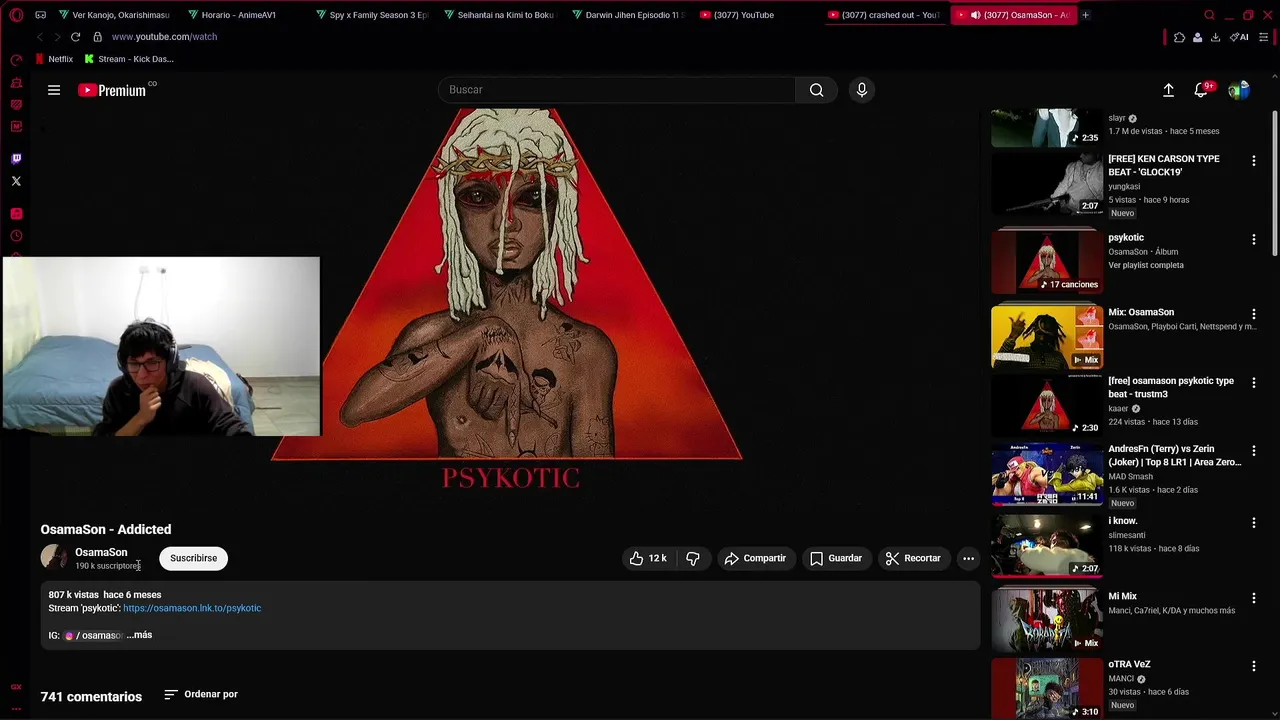1280x720 pixels.
Task: Open osamason.lnk.to/psykotic link
Action: 192,608
